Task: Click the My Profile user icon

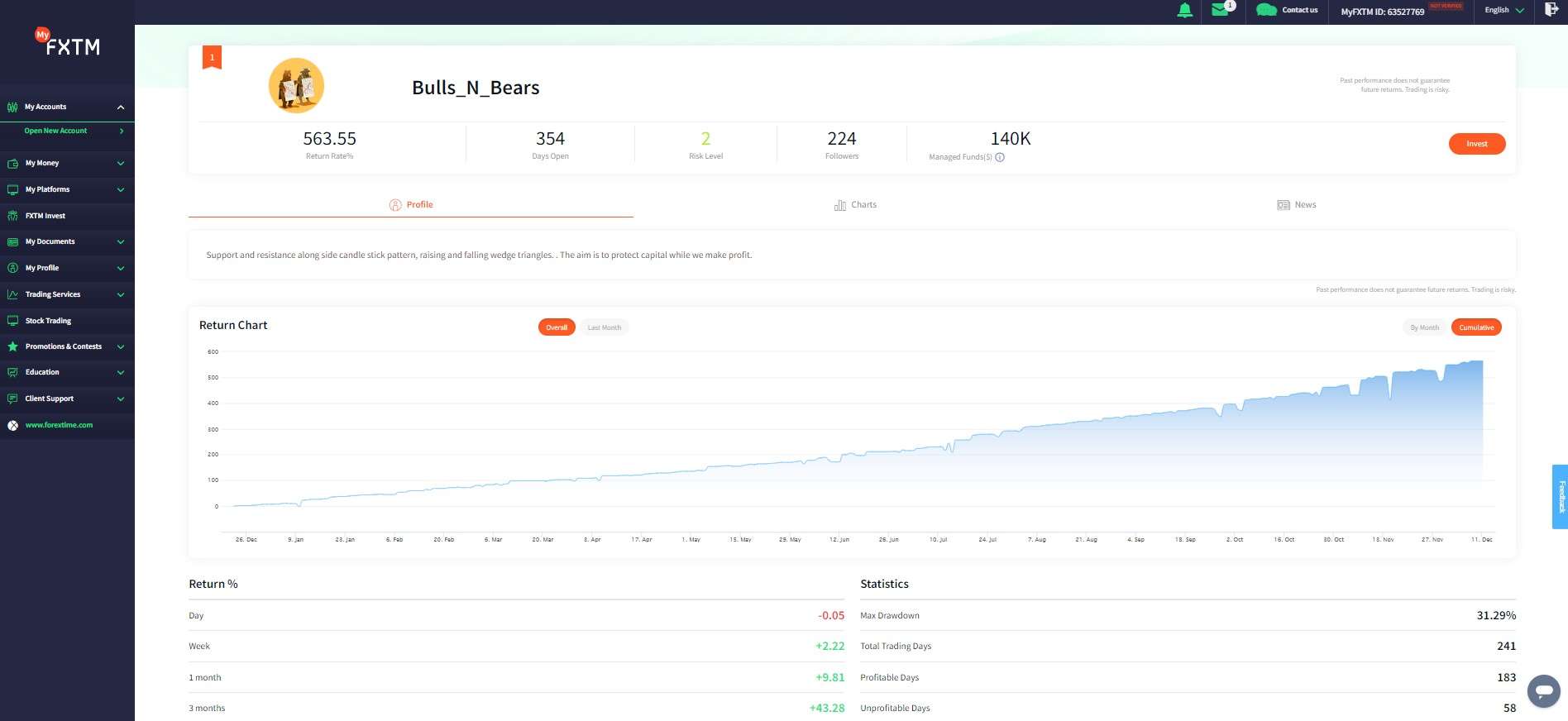Action: [x=12, y=268]
